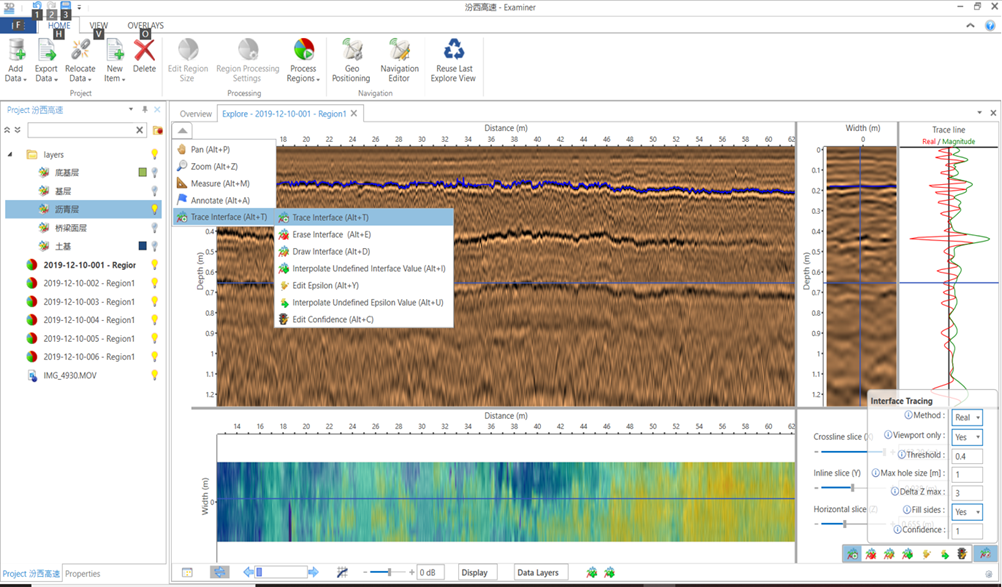Toggle visibility bulb for 基层 layer
The height and width of the screenshot is (587, 1002).
pos(155,190)
